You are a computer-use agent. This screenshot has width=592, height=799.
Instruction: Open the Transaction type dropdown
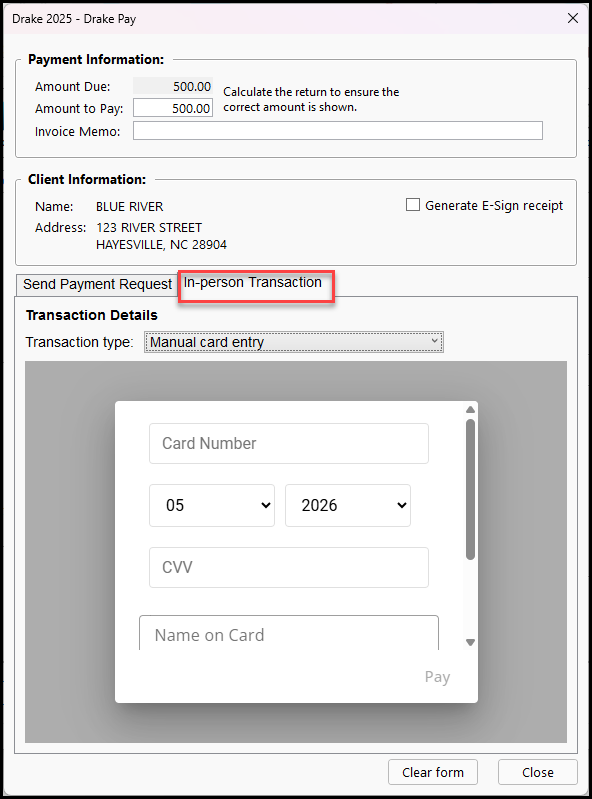pos(293,342)
